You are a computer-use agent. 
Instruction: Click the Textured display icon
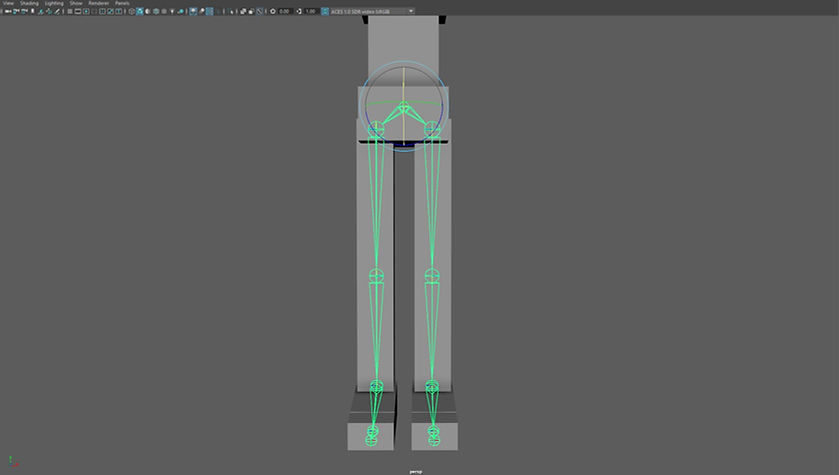click(164, 11)
